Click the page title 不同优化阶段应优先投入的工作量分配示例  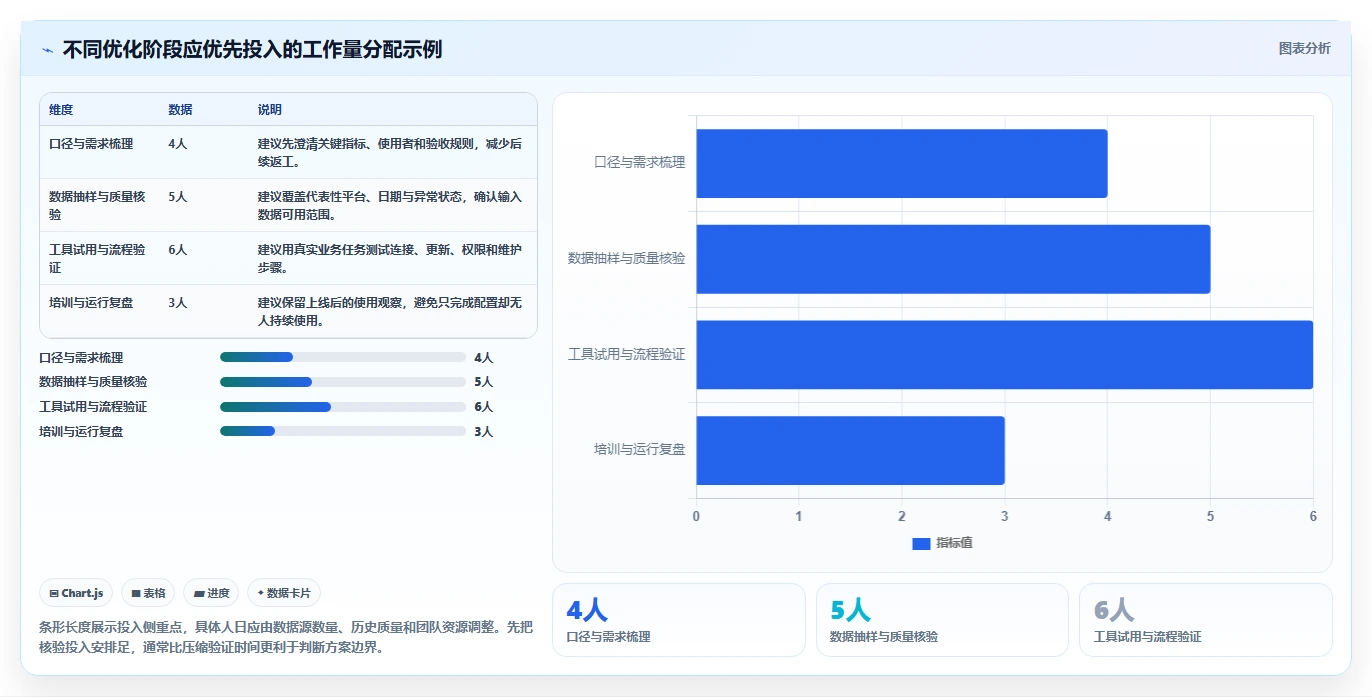pyautogui.click(x=252, y=49)
